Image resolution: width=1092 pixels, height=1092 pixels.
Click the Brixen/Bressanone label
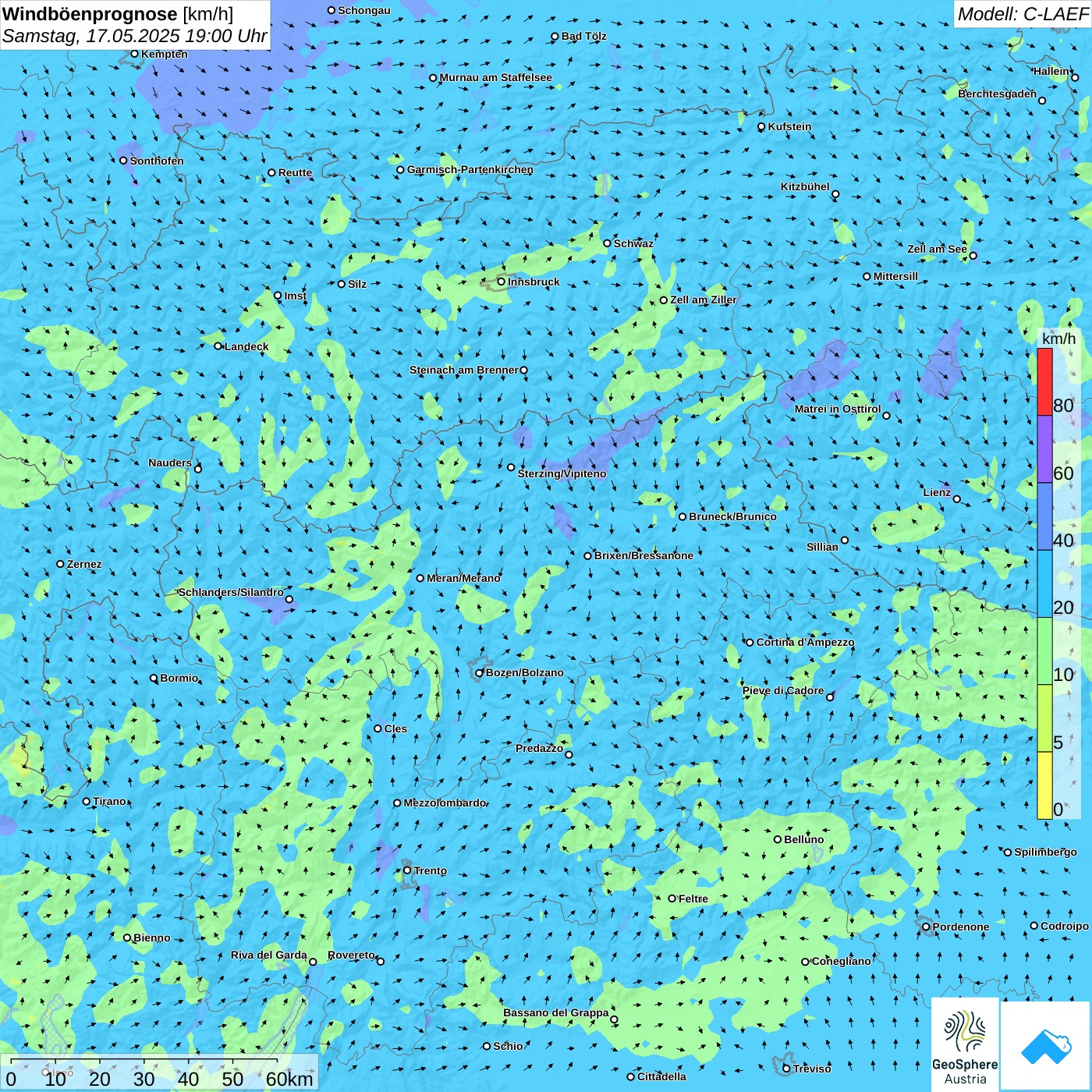pos(643,555)
